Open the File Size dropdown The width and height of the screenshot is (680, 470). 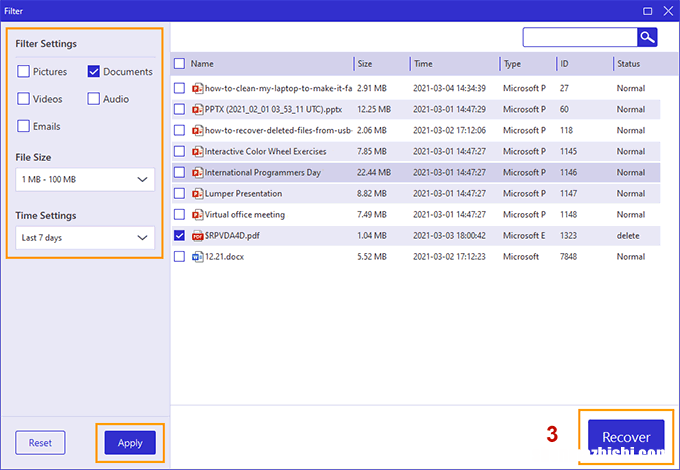(85, 180)
